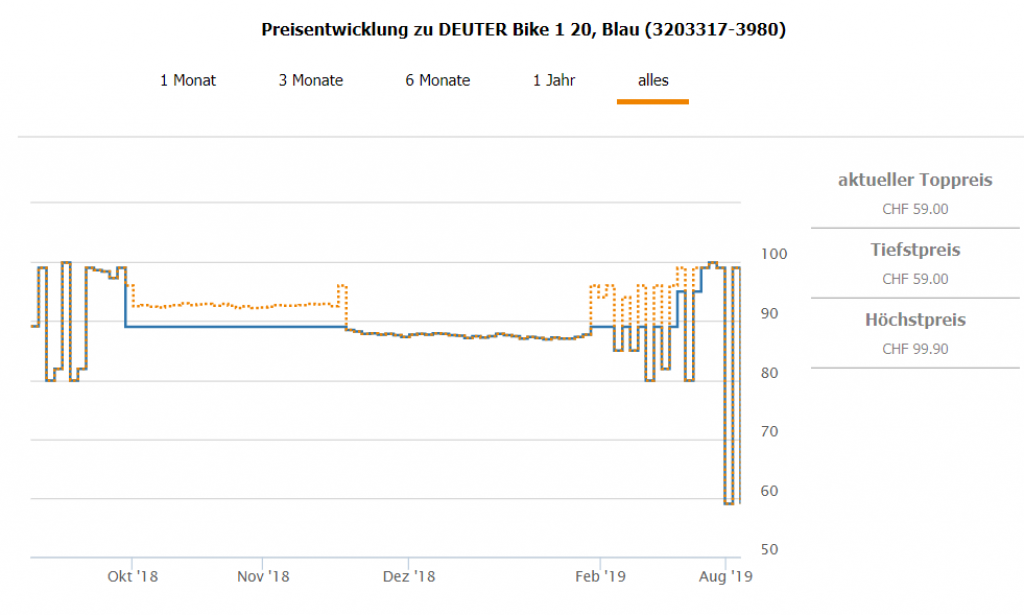Switch to the 3 Monate view
The image size is (1024, 615).
click(310, 80)
